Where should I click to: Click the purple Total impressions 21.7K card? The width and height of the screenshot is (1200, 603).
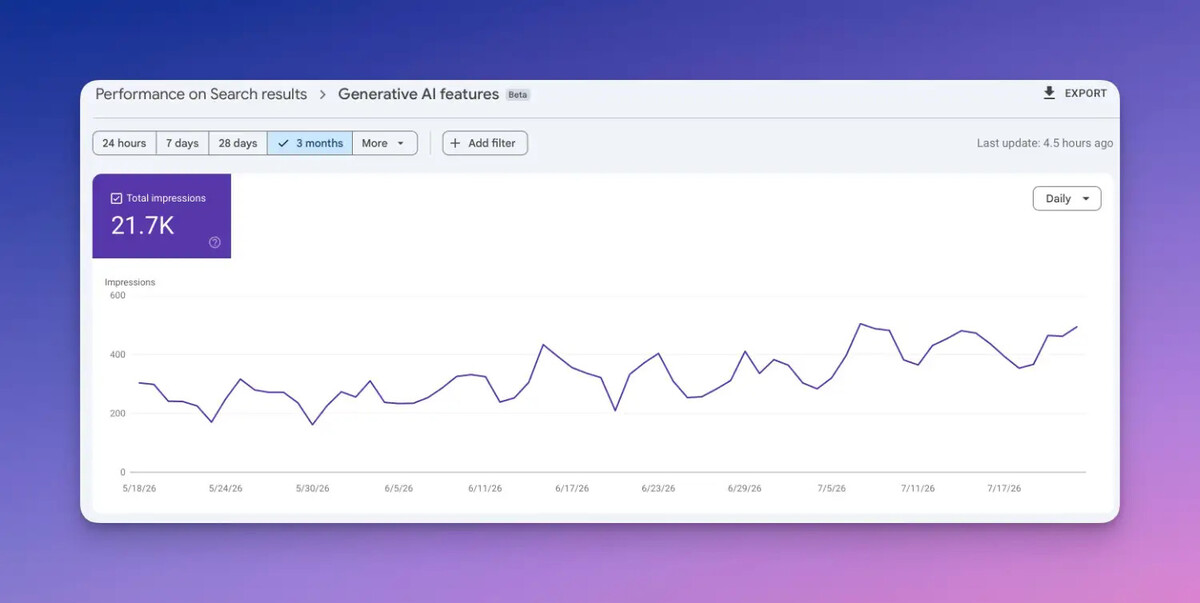(x=162, y=216)
